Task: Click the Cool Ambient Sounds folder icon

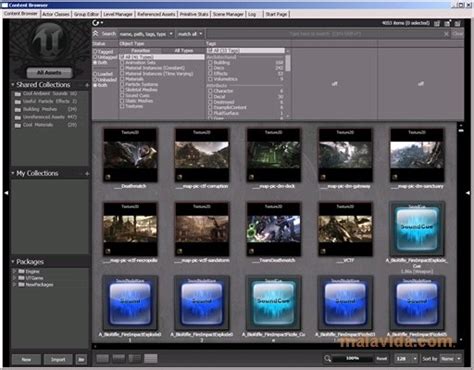Action: 18,94
